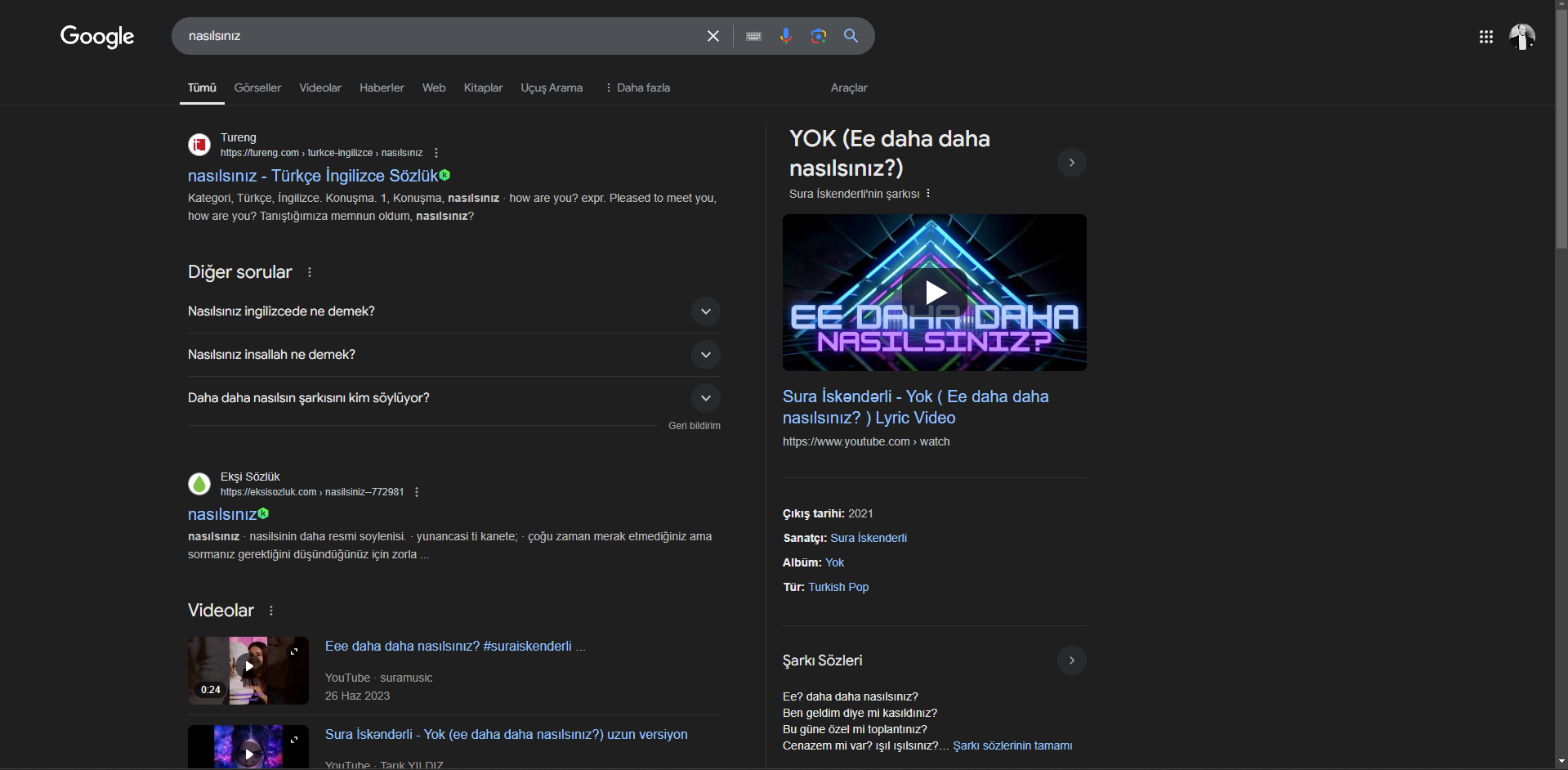Switch to the Web tab
The width and height of the screenshot is (1568, 770).
click(434, 87)
